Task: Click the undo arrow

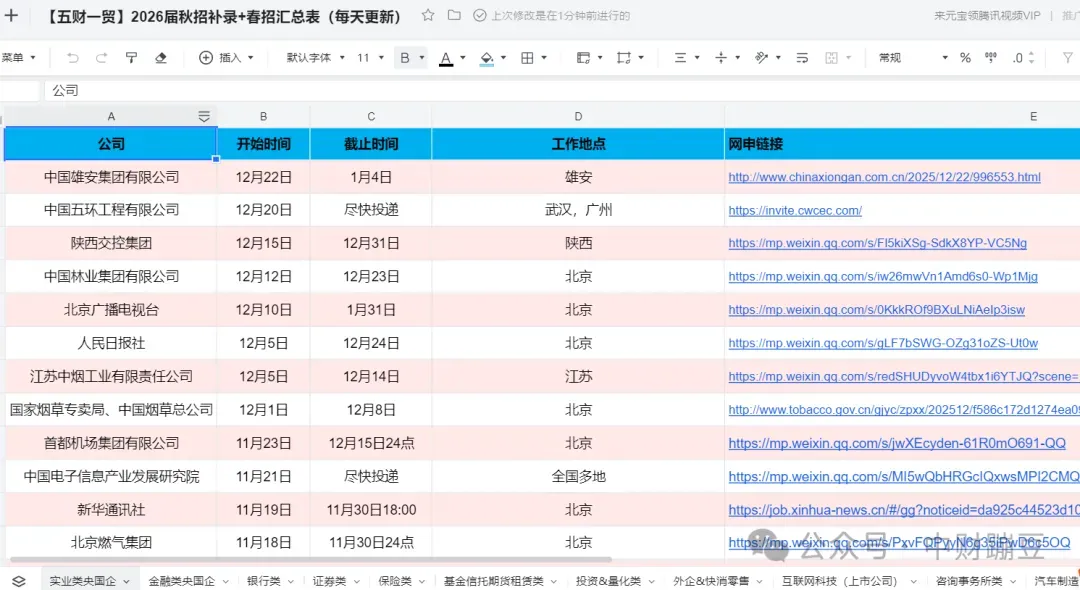Action: pyautogui.click(x=72, y=58)
